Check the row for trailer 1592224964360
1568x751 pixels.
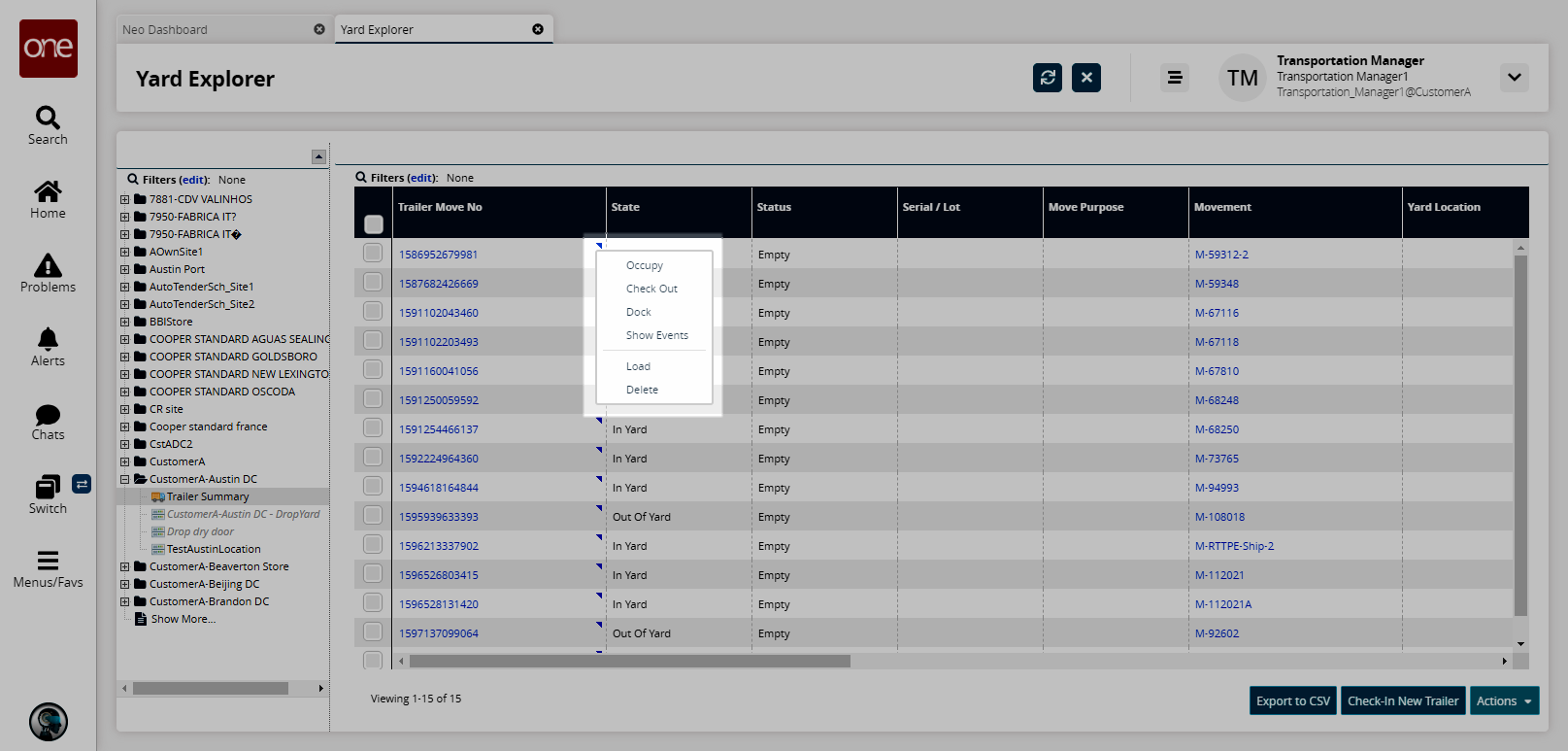pyautogui.click(x=373, y=458)
